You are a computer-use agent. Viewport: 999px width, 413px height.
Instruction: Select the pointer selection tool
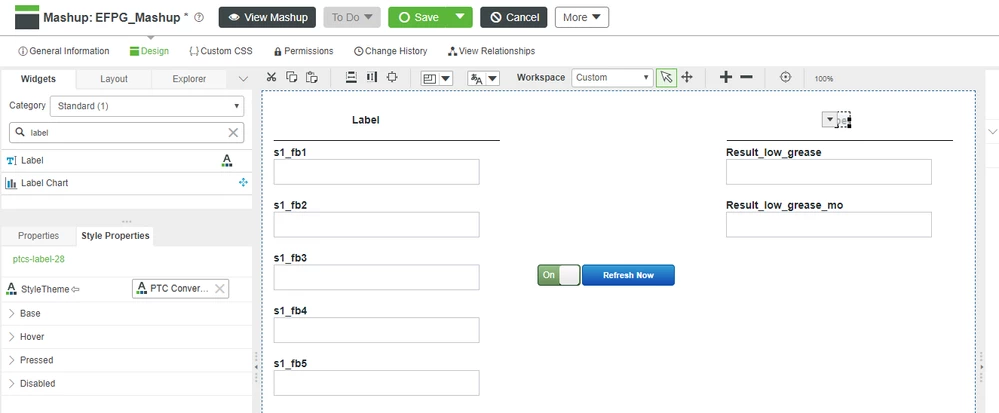pyautogui.click(x=666, y=77)
